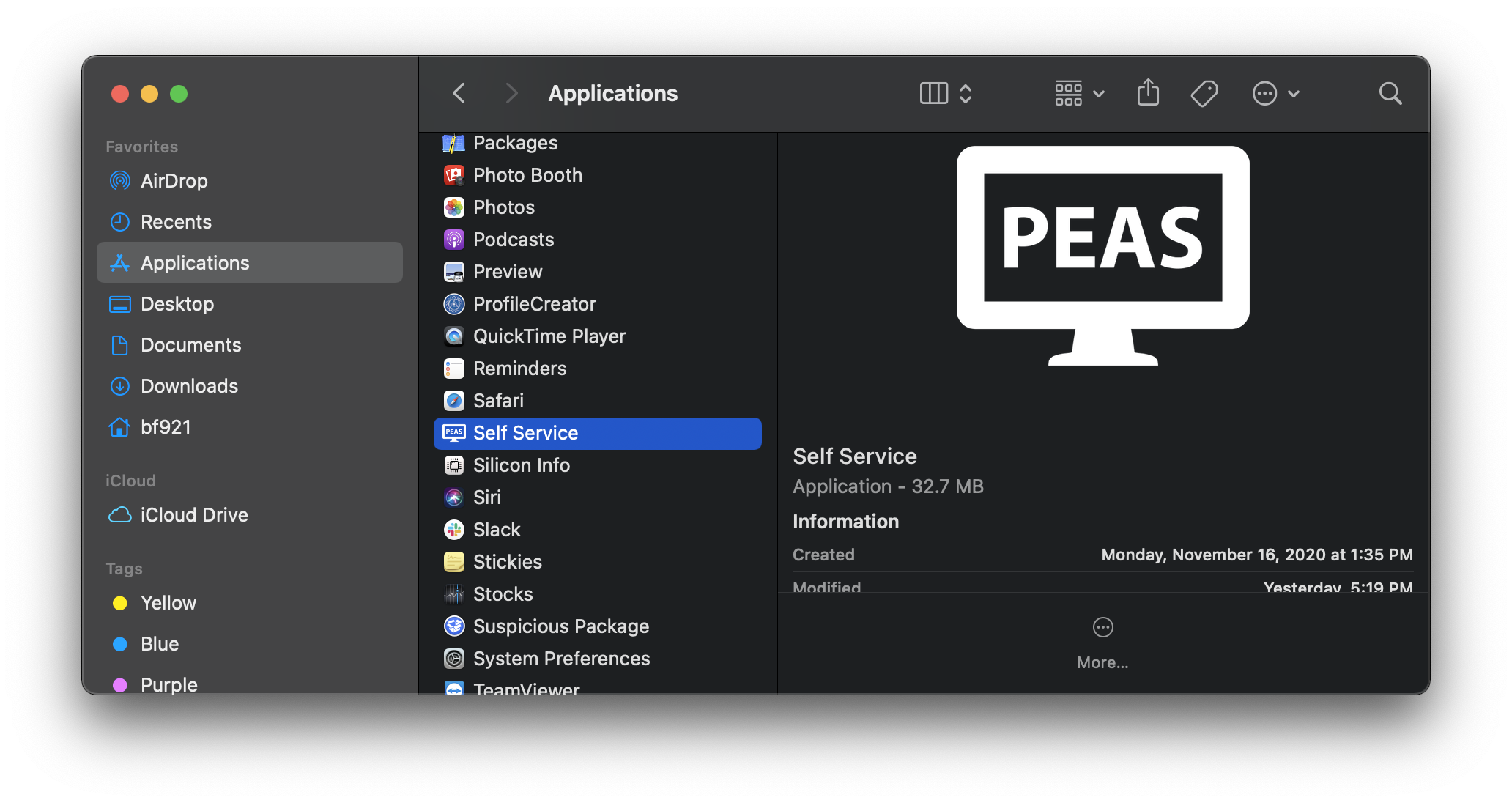Click the AirDrop sidebar icon
Image resolution: width=1512 pixels, height=803 pixels.
[x=120, y=181]
